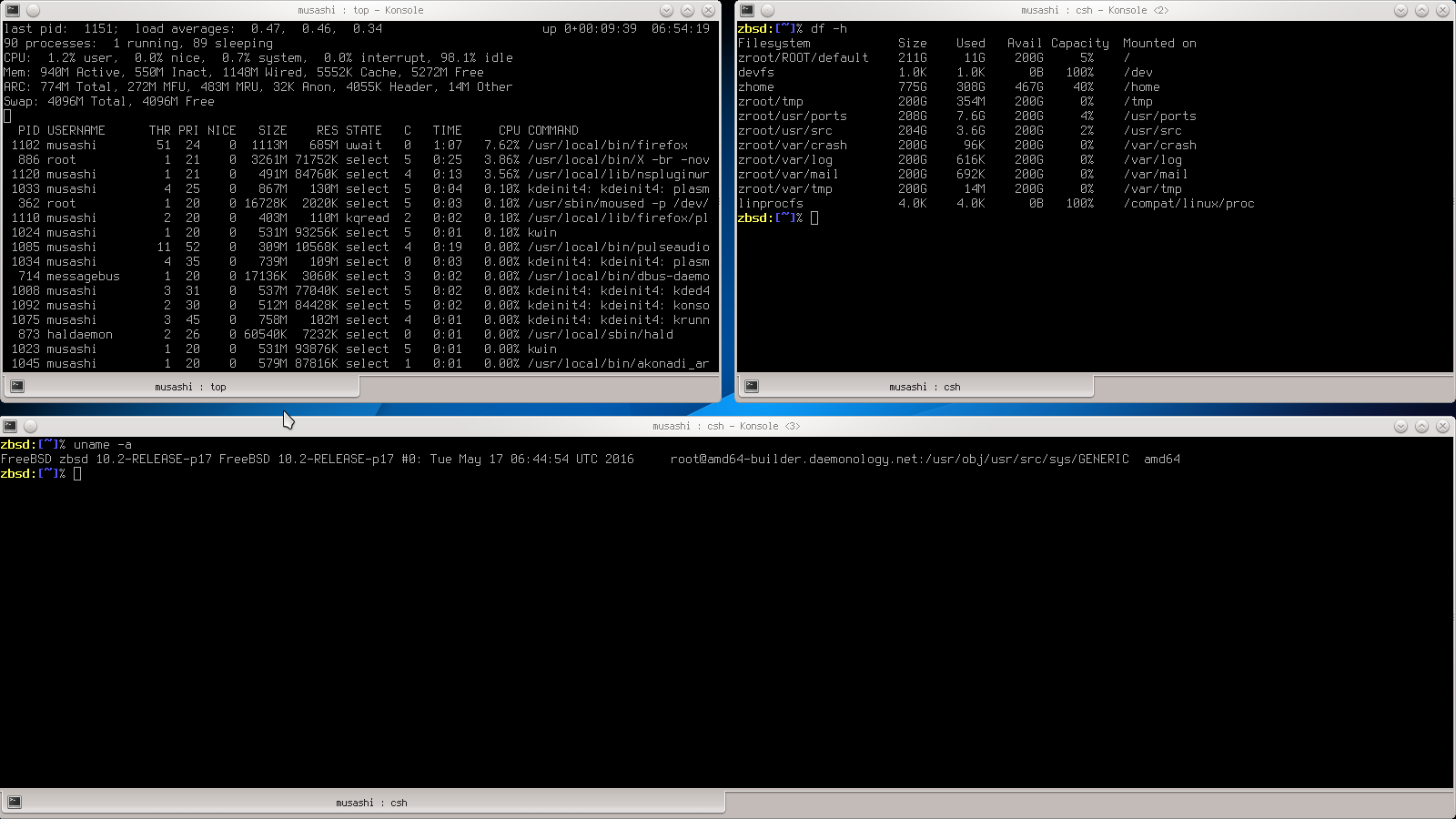Image resolution: width=1456 pixels, height=819 pixels.
Task: Click the 'devfs' filesystem row
Action: pyautogui.click(x=945, y=72)
